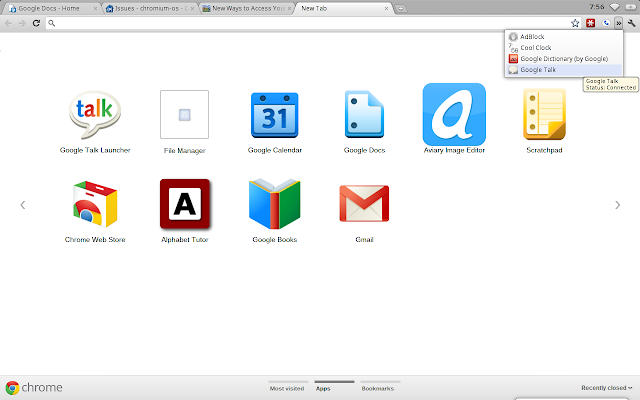The height and width of the screenshot is (400, 640).
Task: Open Google Books app
Action: (x=275, y=204)
